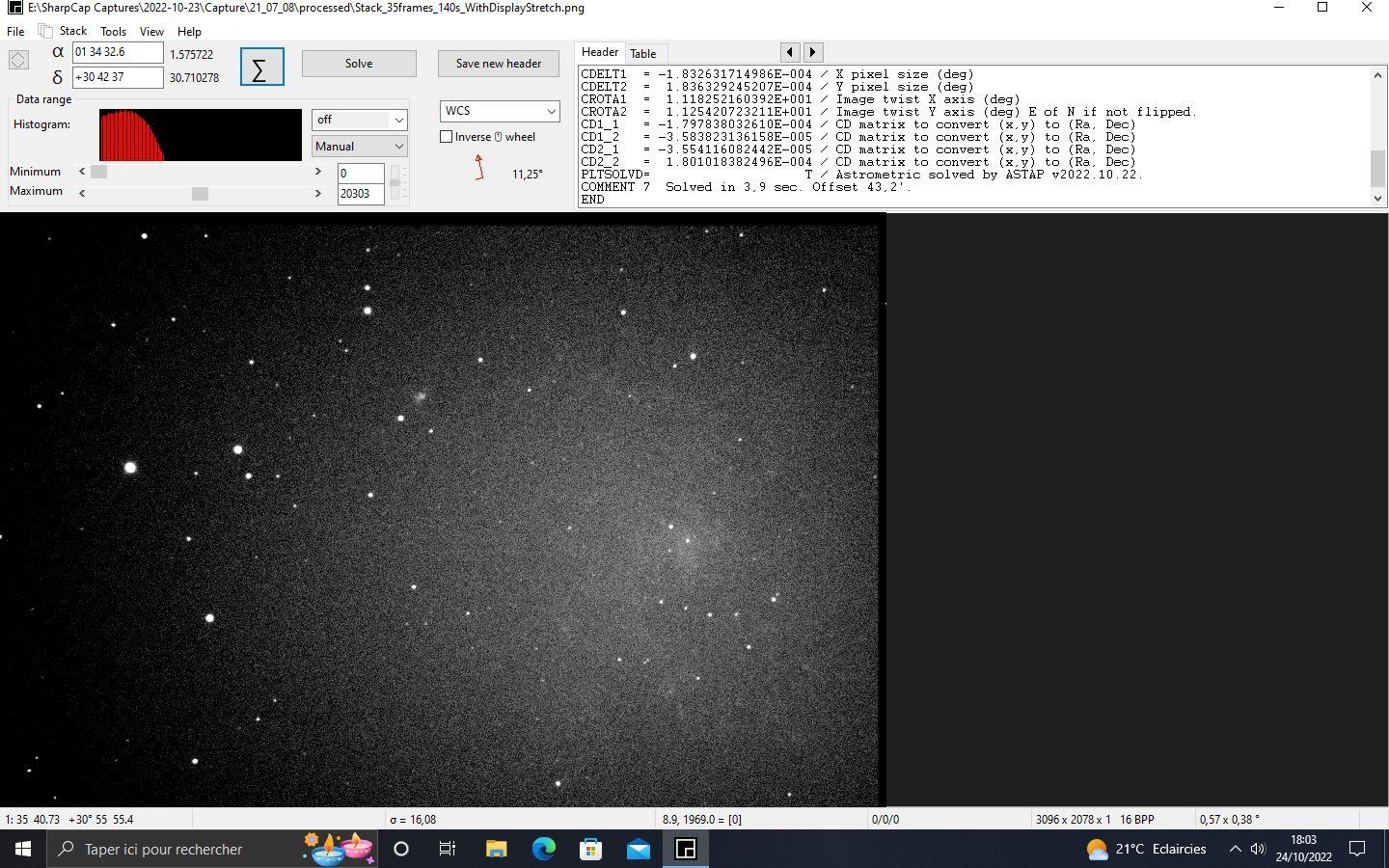Click the 0,57 x 0,38 ° field size

(1230, 820)
